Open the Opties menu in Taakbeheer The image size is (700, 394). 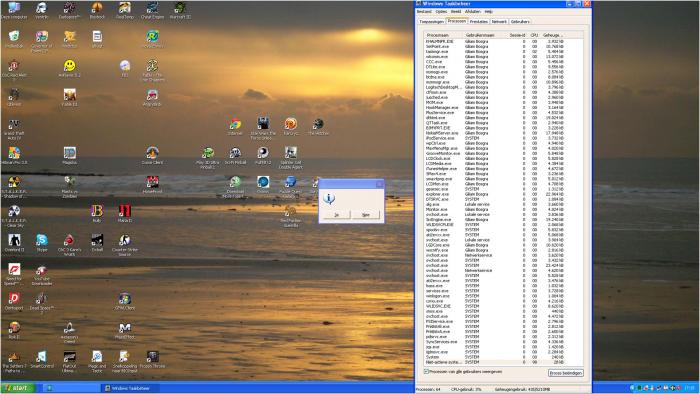(x=441, y=12)
